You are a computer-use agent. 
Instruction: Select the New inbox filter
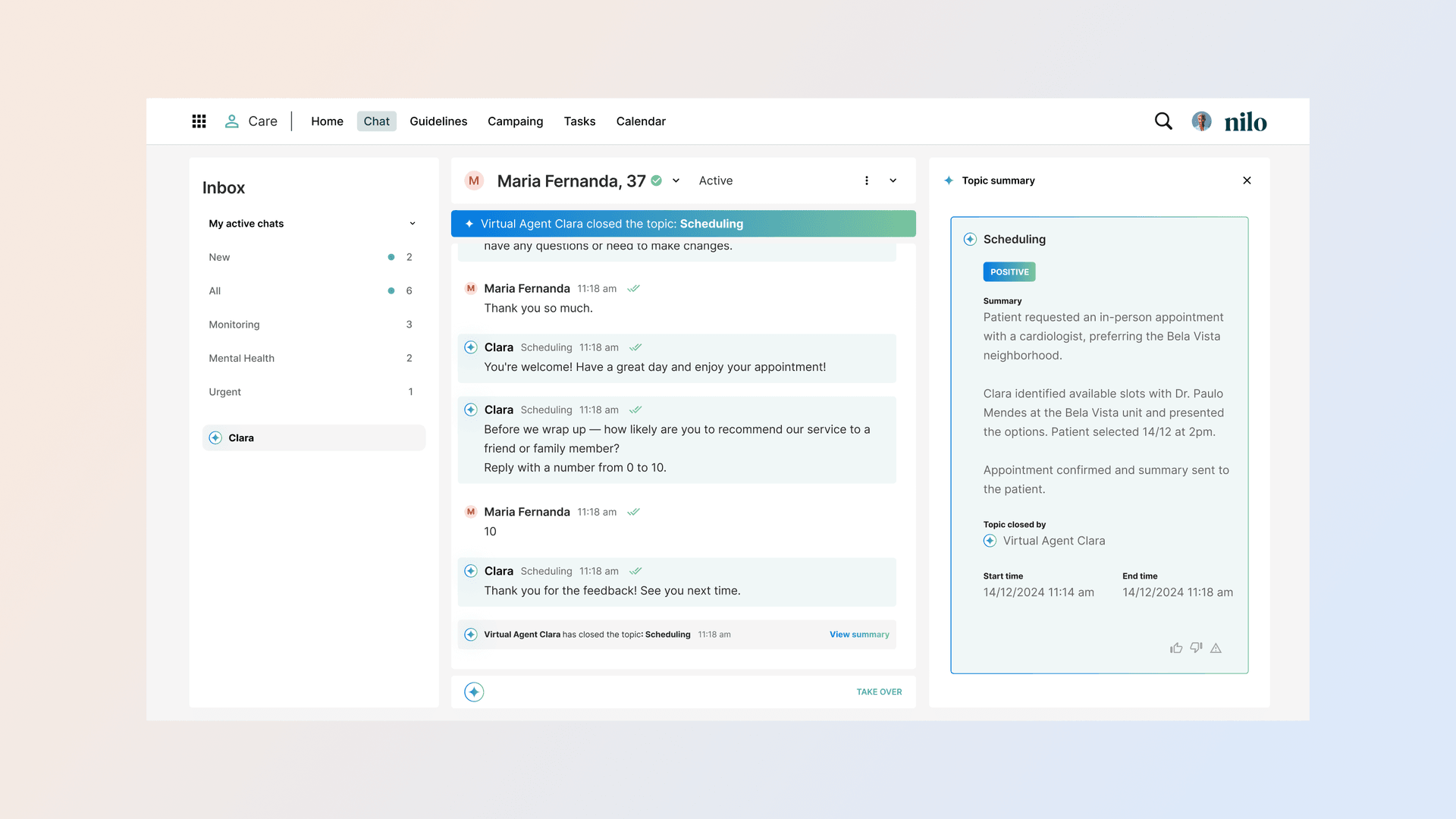[x=312, y=257]
